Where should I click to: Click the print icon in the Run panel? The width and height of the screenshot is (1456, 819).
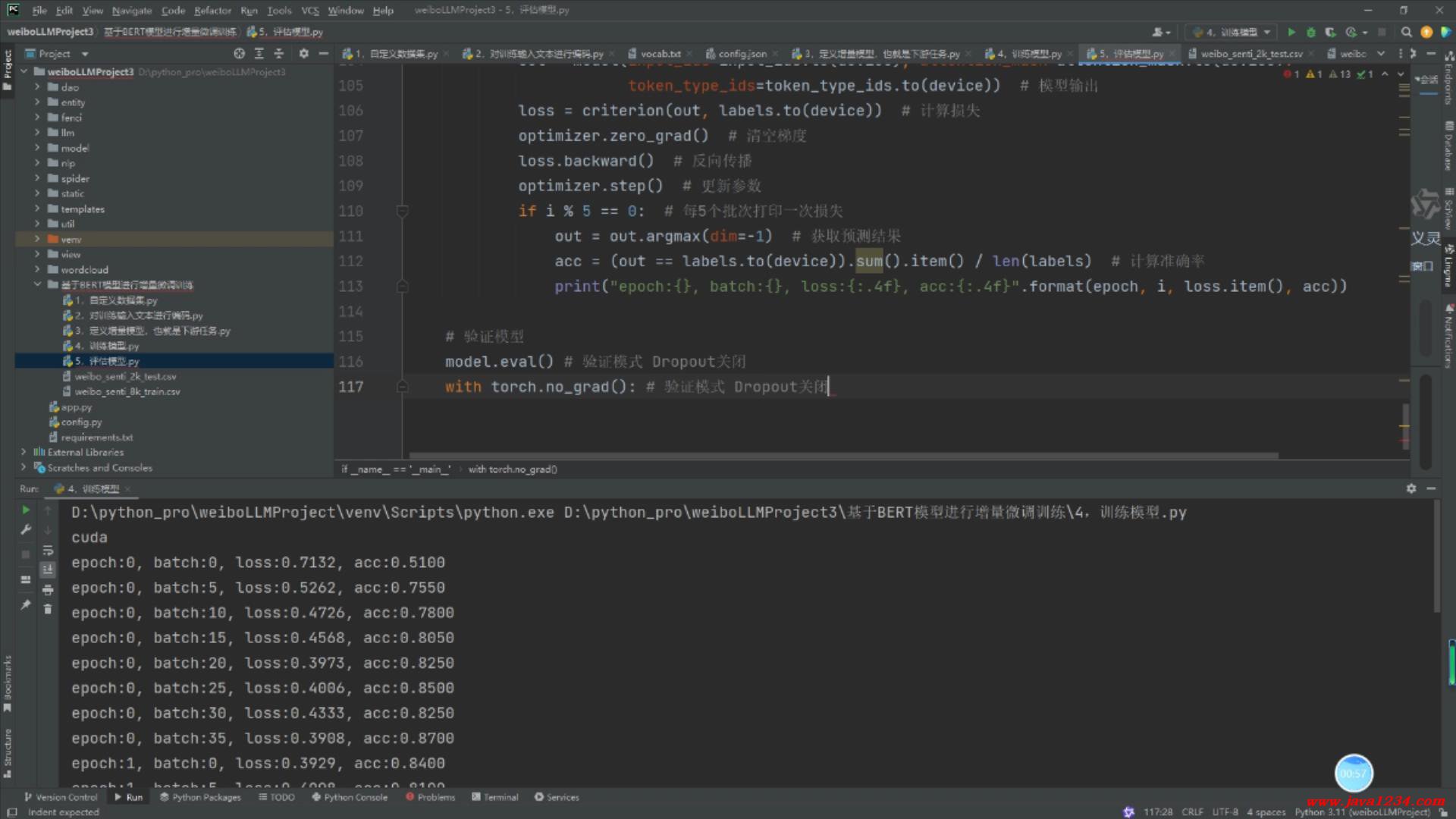coord(48,589)
